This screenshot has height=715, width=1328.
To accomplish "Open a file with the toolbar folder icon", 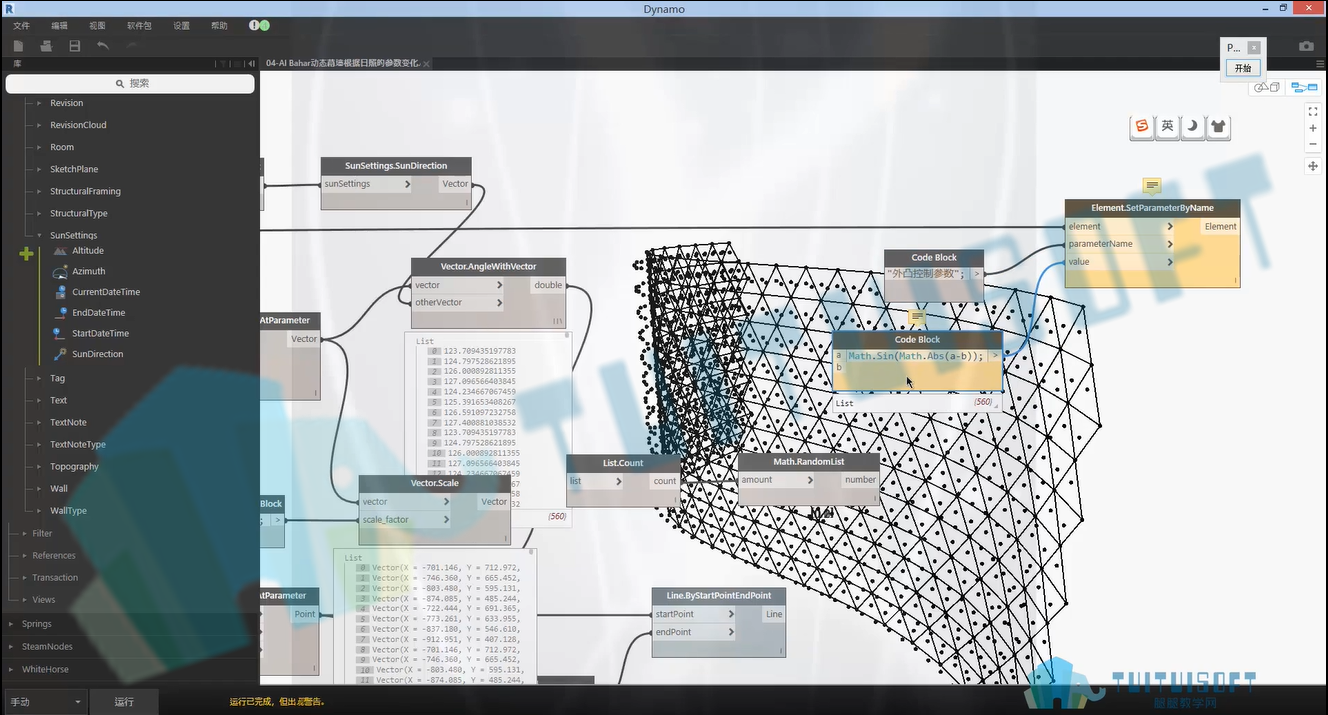I will pyautogui.click(x=46, y=46).
